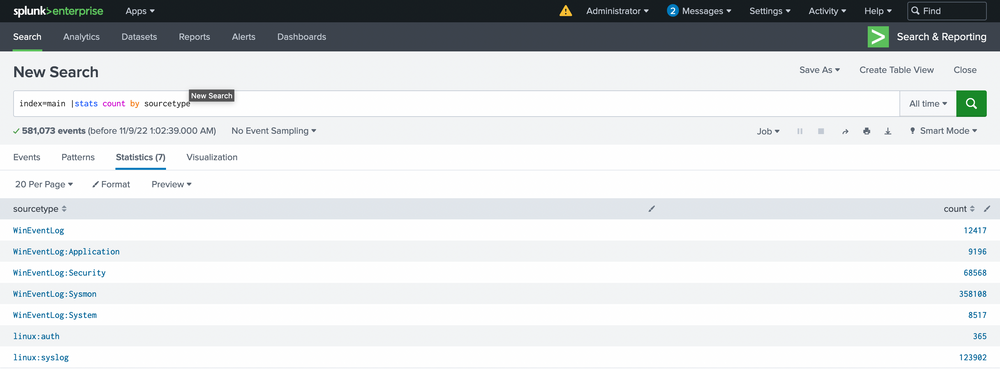Open the Job dropdown menu
The width and height of the screenshot is (1000, 370).
tap(768, 131)
